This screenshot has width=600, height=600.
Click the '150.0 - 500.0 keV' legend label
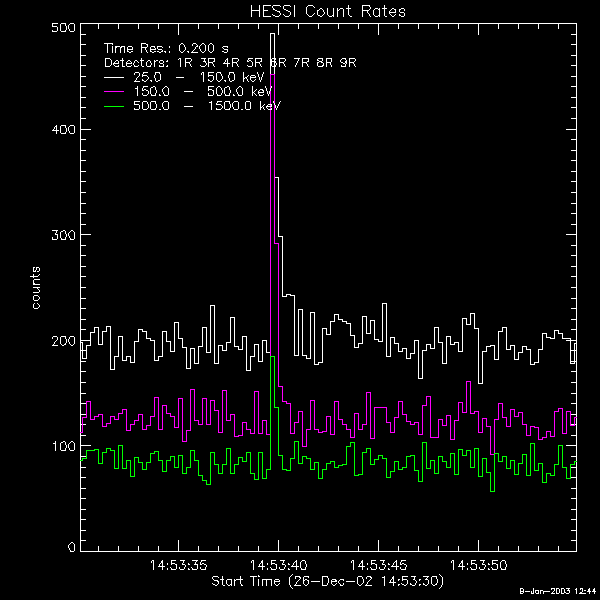tap(203, 92)
